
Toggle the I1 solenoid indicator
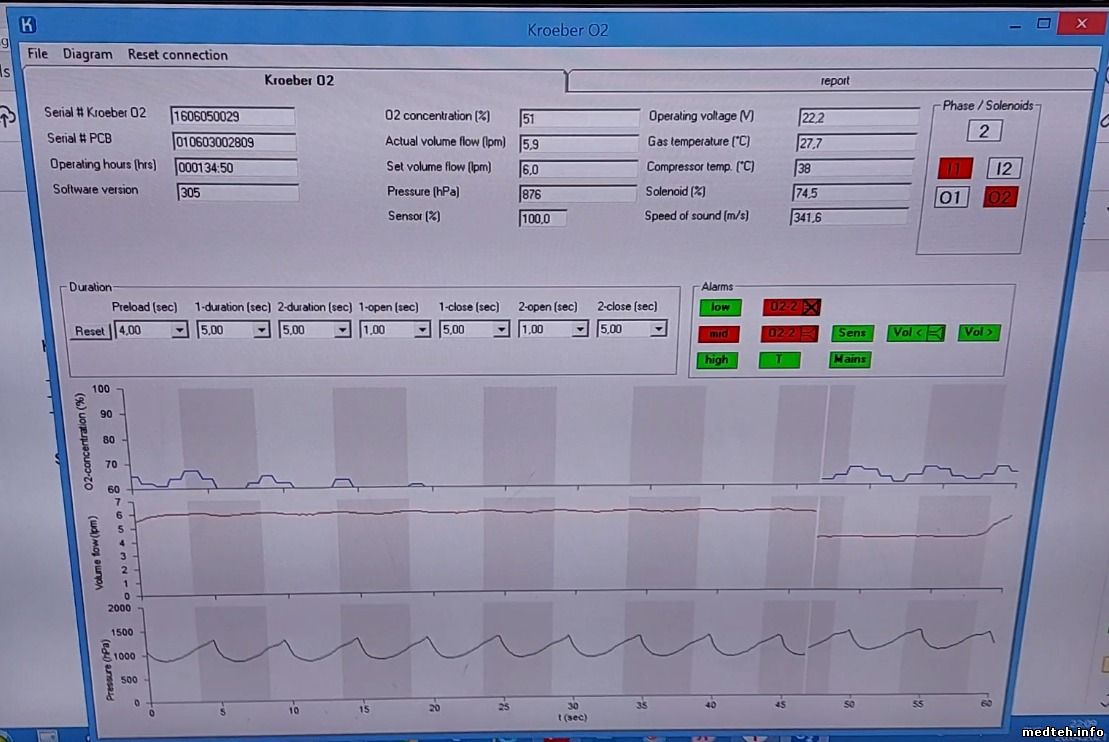coord(954,168)
